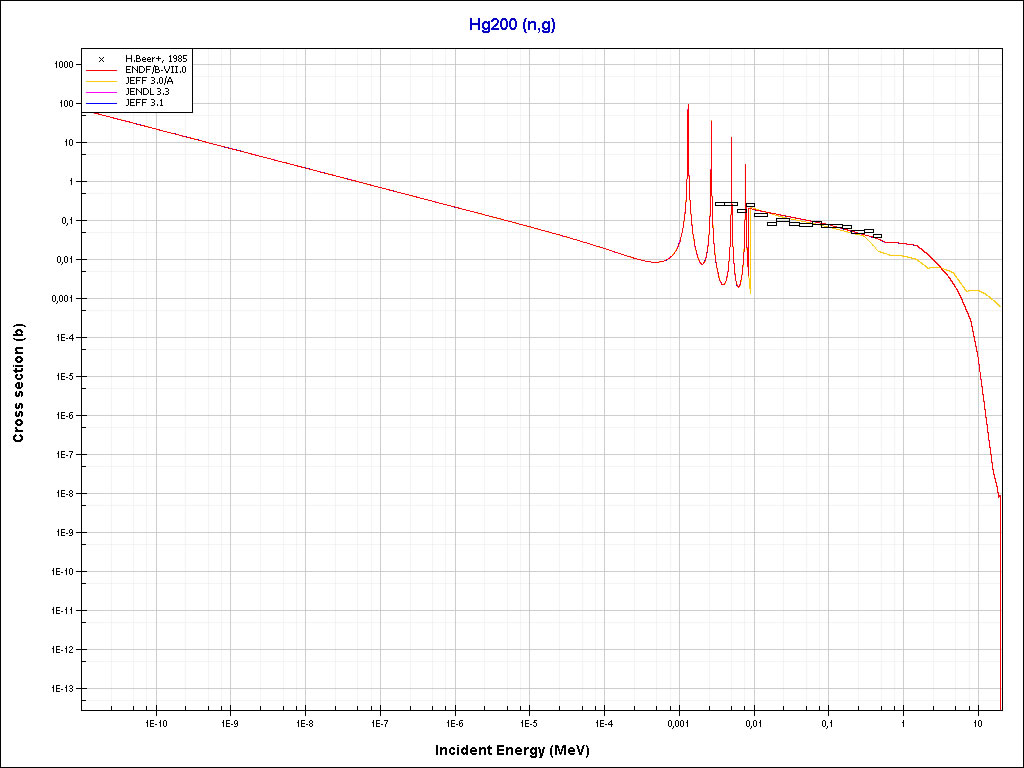Click the 1E-13 tick label on Y axis
1024x768 pixels.
pos(61,689)
